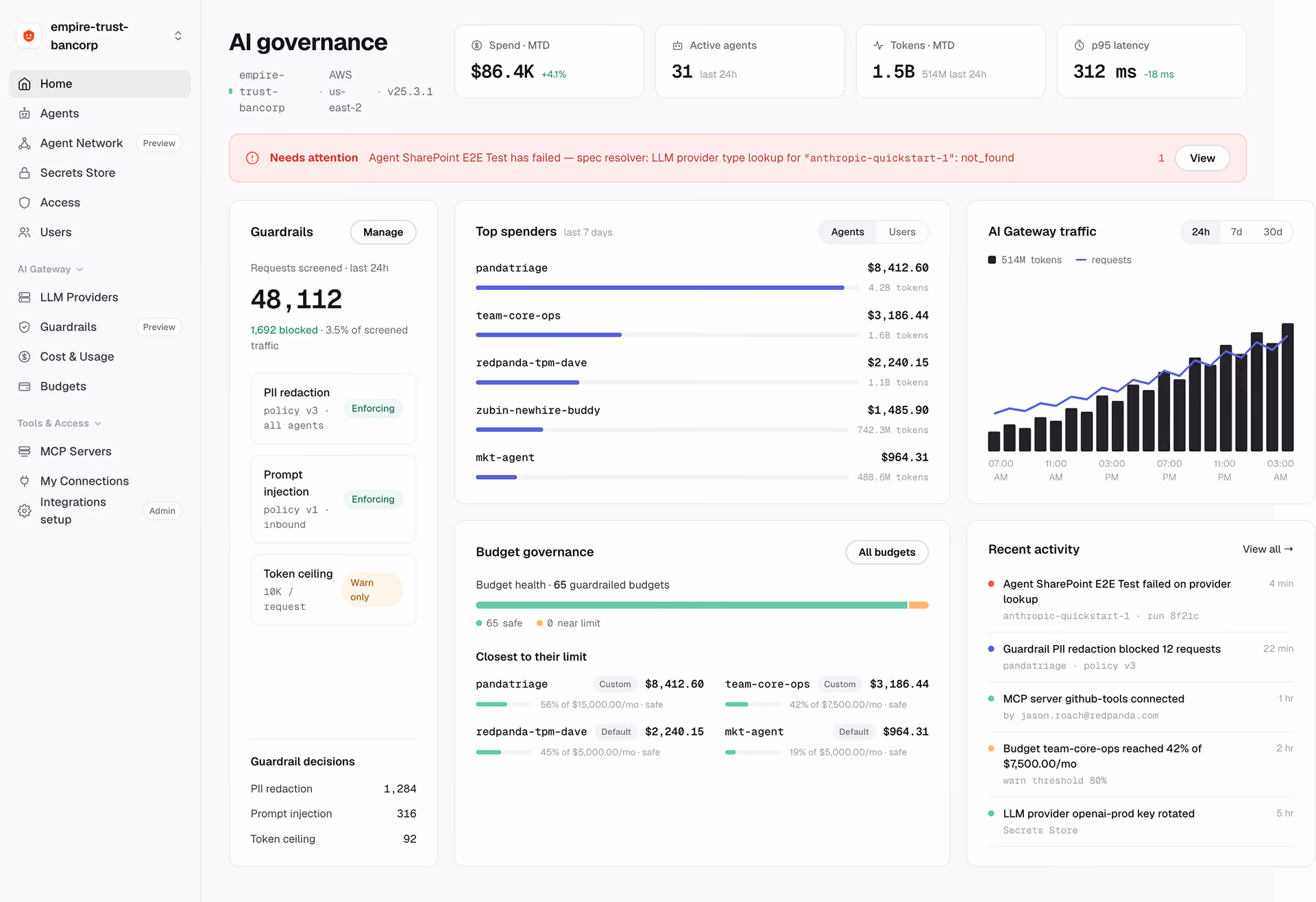Open the PII redaction guardrail card

333,409
